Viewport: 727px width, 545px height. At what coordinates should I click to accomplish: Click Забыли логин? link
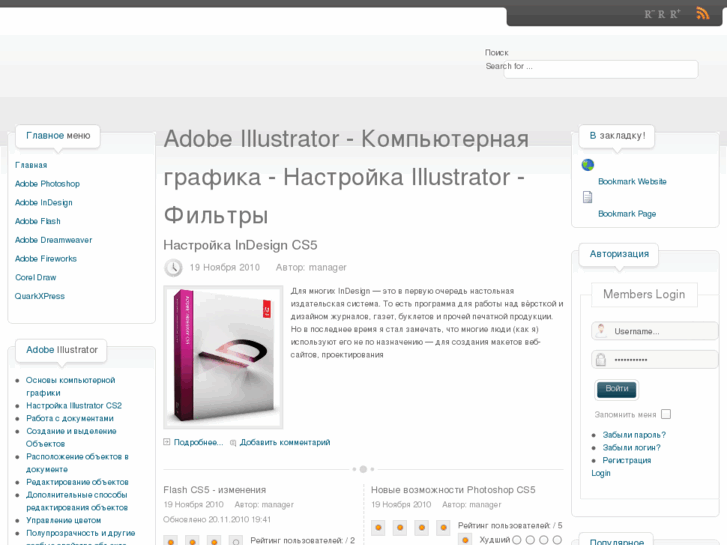631,448
